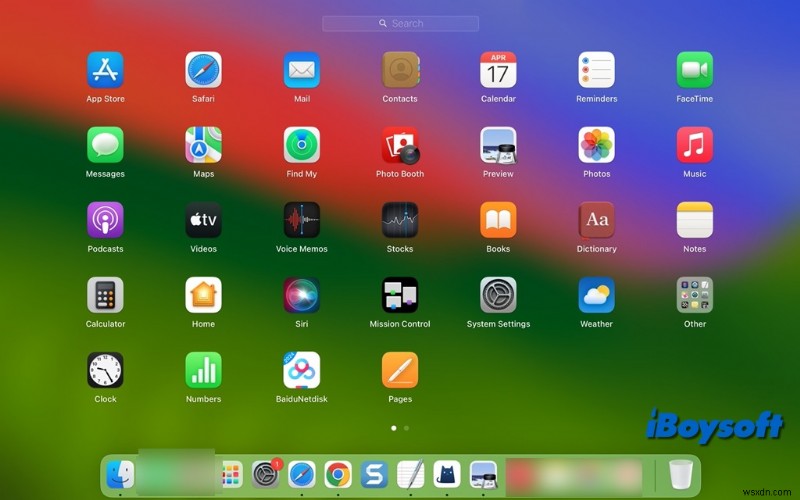Open Finder in the Dock
The image size is (800, 500).
coord(120,474)
